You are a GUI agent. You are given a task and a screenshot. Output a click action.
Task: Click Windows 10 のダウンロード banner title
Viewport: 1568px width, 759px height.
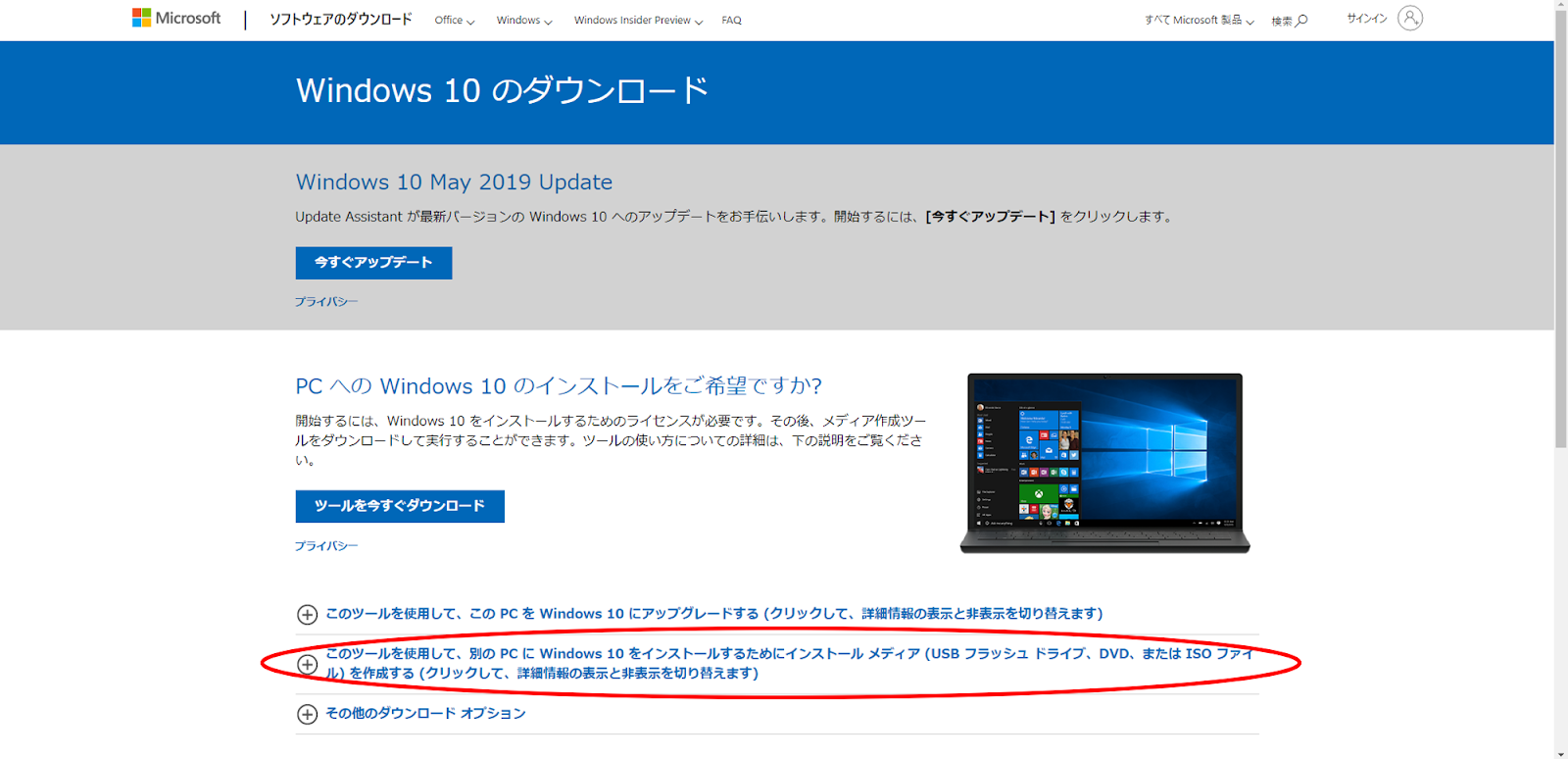pos(502,90)
